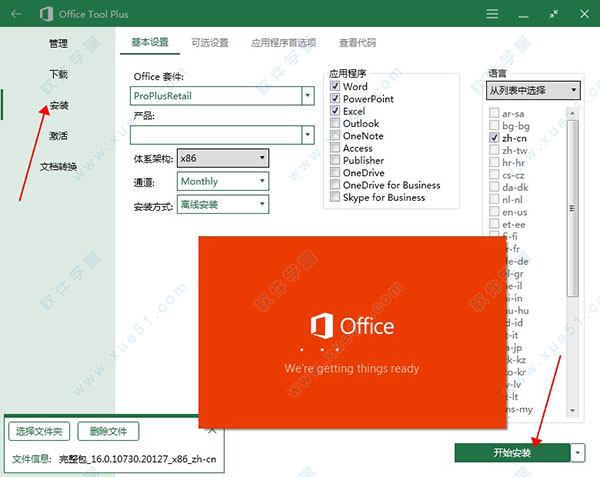Click the 选择文件夹 button
The width and height of the screenshot is (600, 477).
(x=39, y=432)
